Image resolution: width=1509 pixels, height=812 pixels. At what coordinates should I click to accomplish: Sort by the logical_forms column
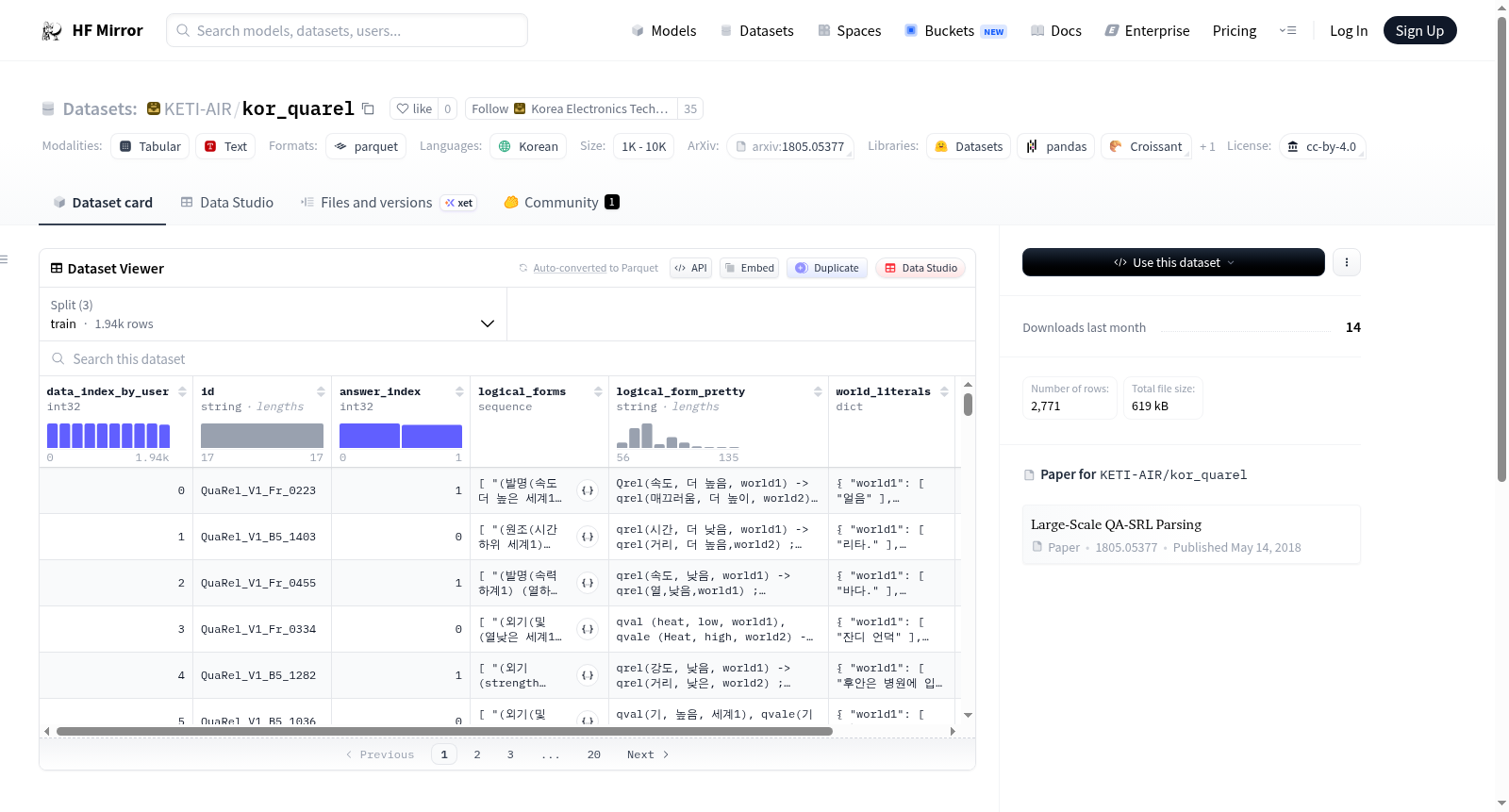(x=598, y=391)
